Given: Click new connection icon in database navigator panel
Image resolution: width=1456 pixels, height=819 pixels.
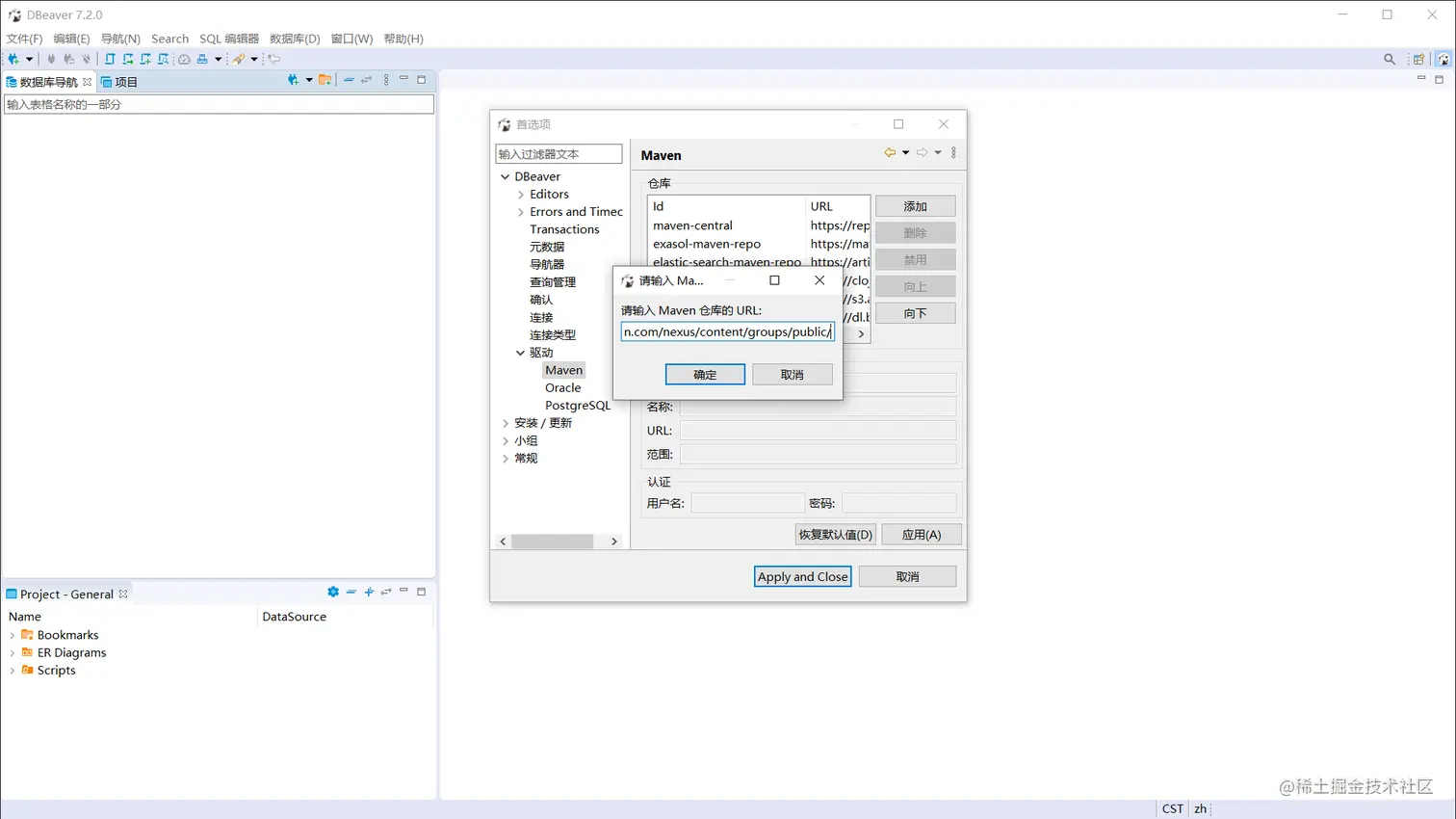Looking at the screenshot, I should tap(293, 80).
